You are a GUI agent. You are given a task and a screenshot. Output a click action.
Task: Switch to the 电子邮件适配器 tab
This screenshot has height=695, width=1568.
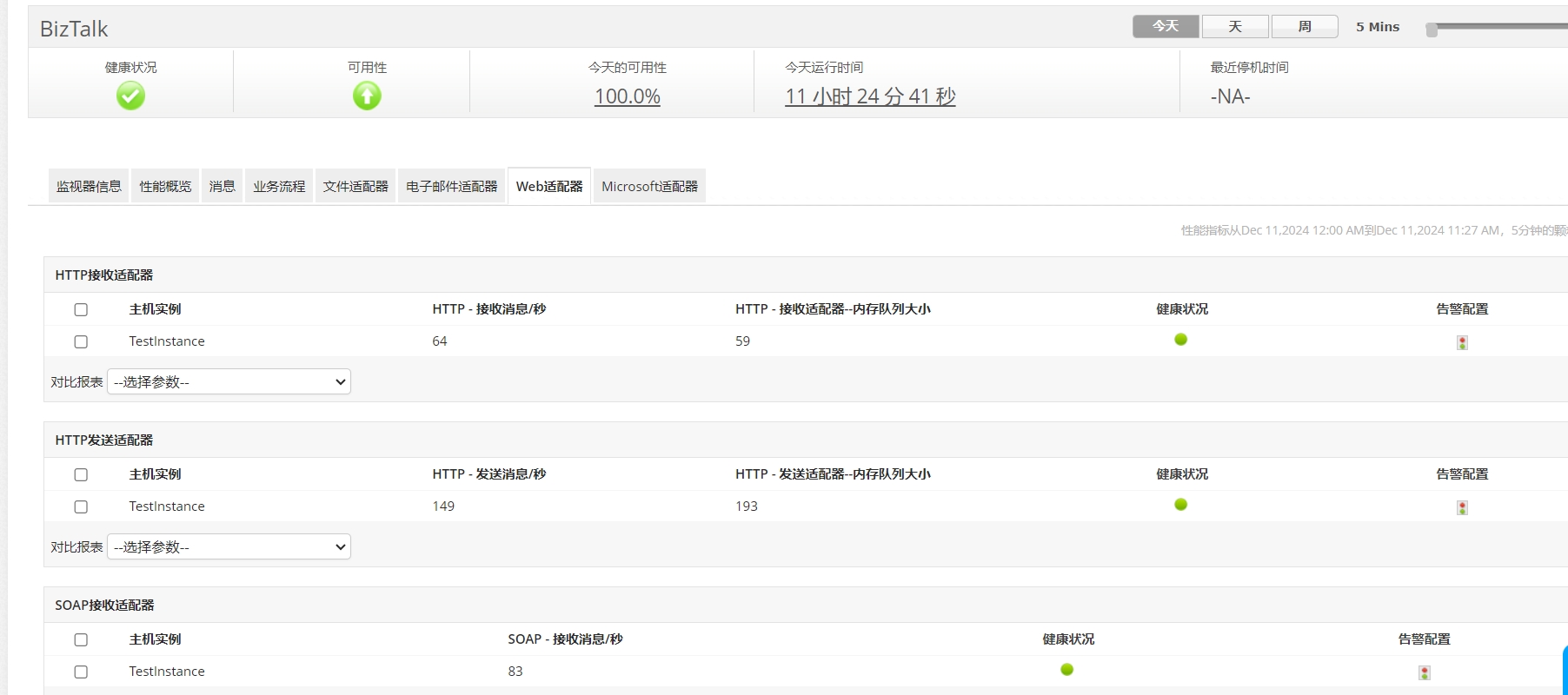451,186
